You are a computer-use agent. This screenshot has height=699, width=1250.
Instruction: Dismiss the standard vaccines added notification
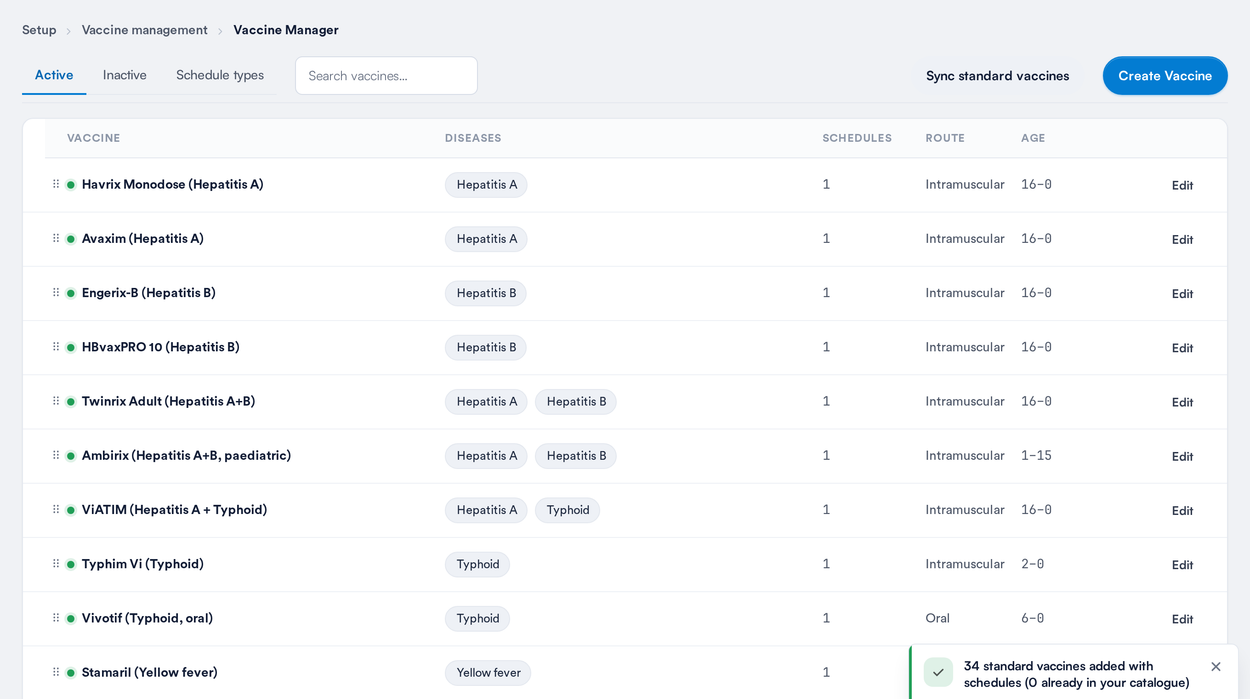click(x=1216, y=667)
